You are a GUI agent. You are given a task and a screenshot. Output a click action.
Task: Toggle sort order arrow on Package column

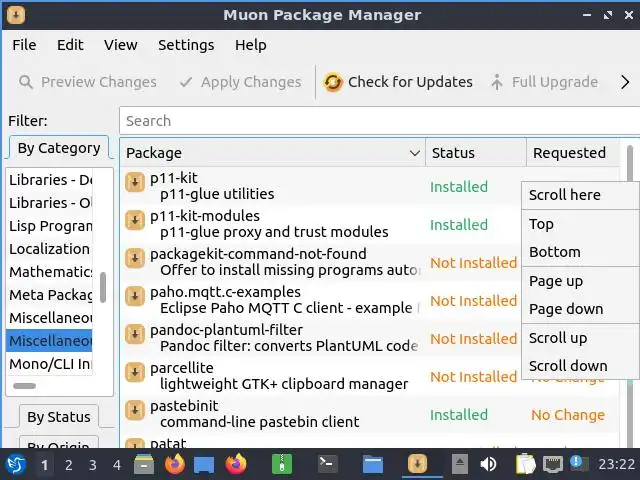(415, 153)
